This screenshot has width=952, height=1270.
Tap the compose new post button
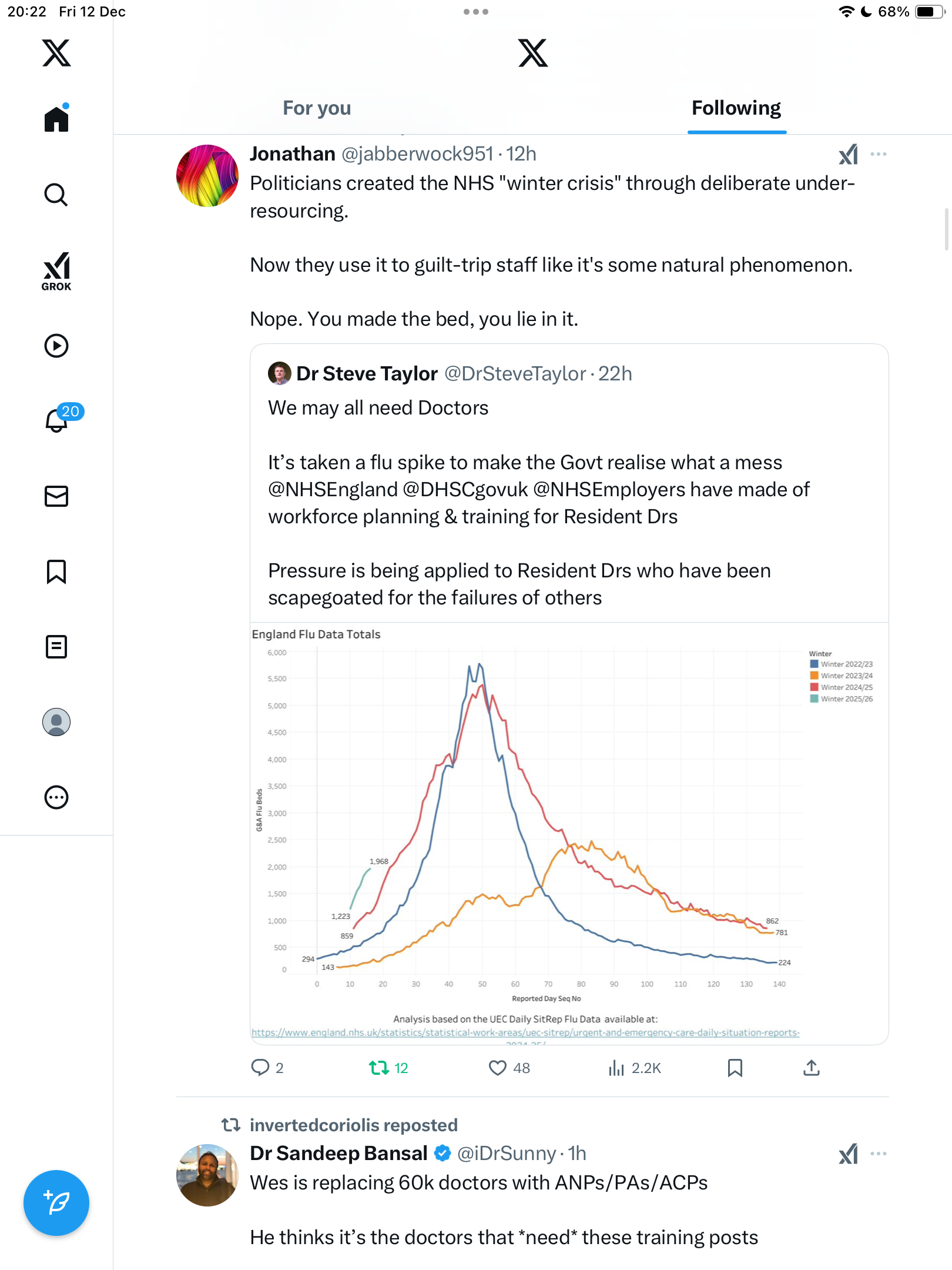coord(56,1203)
